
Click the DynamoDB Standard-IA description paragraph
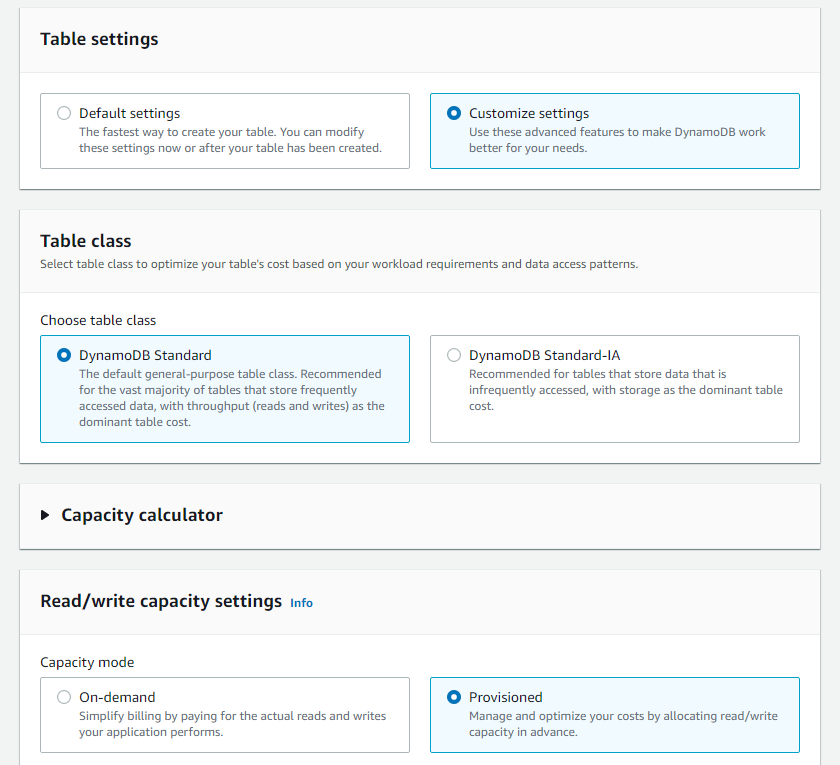tap(625, 390)
